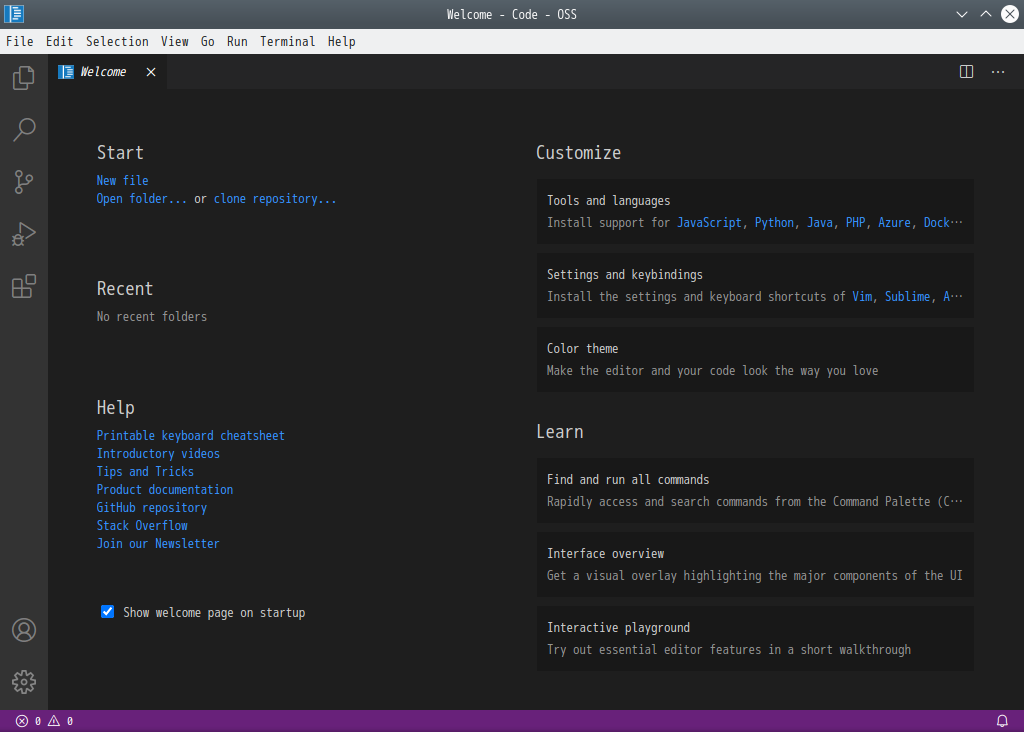Click the errors count icon in status bar
The width and height of the screenshot is (1024, 732).
(x=22, y=721)
